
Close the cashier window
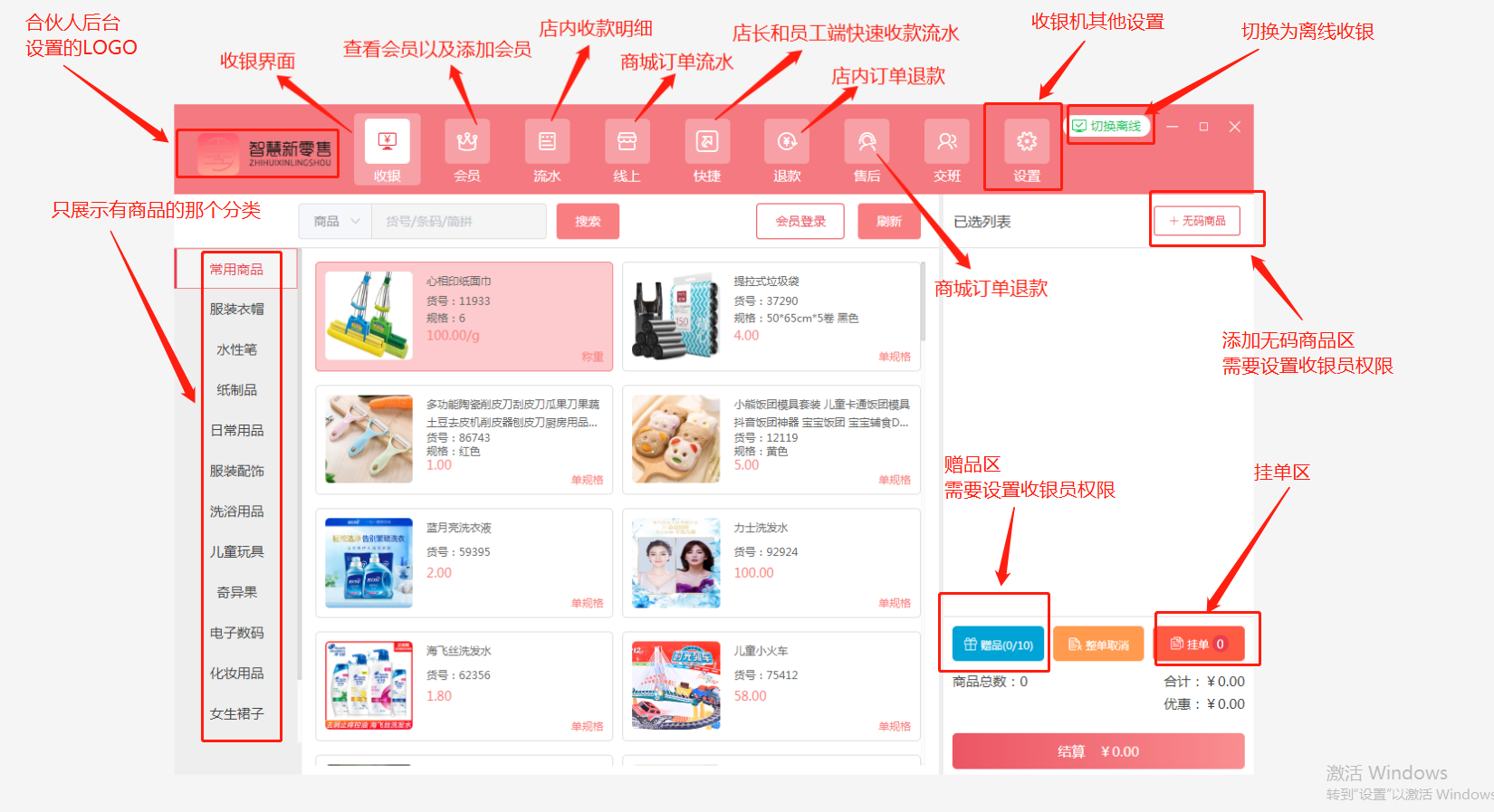[1234, 127]
